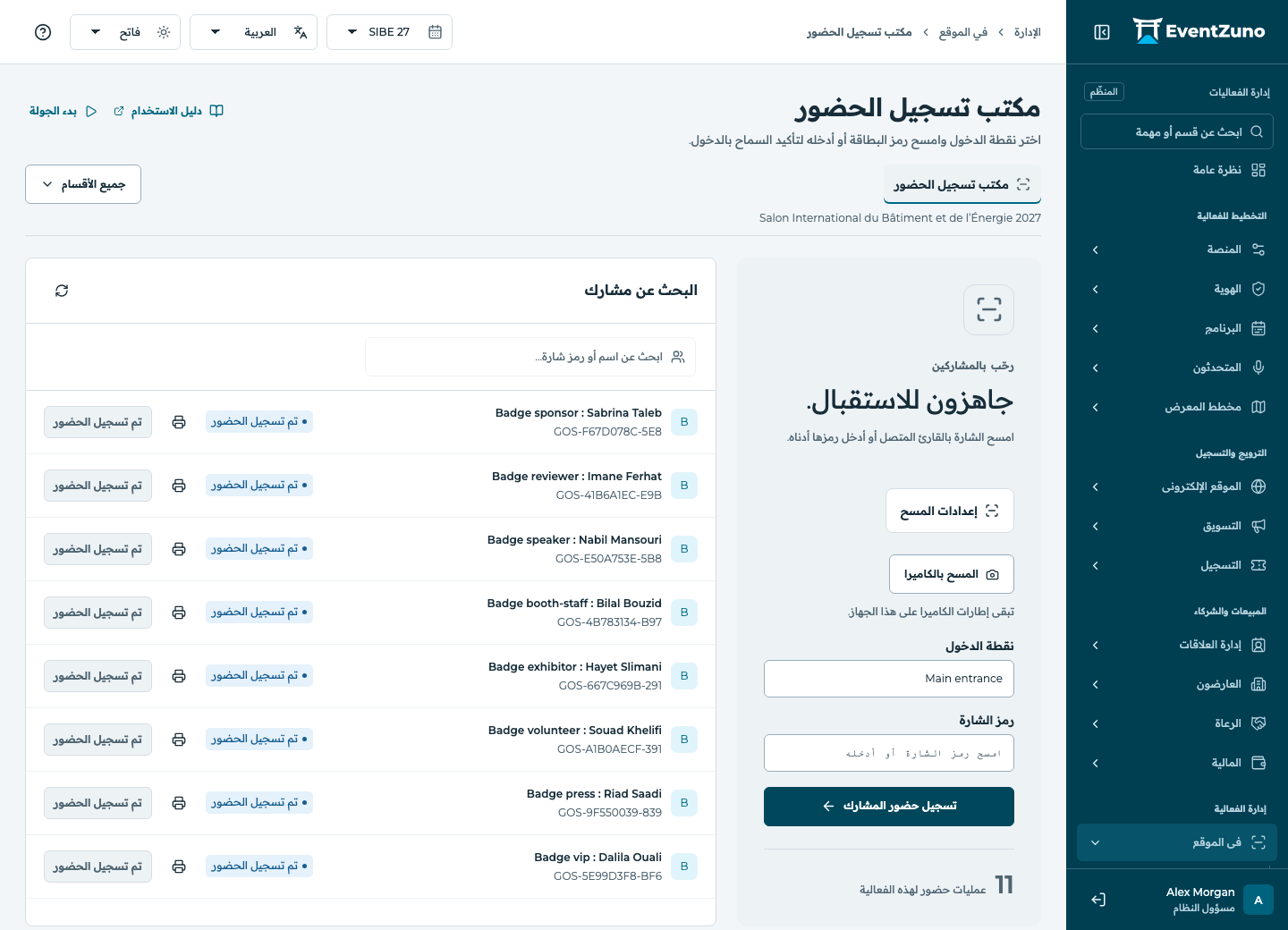Expand the التسجيل sidebar section

tap(1177, 565)
